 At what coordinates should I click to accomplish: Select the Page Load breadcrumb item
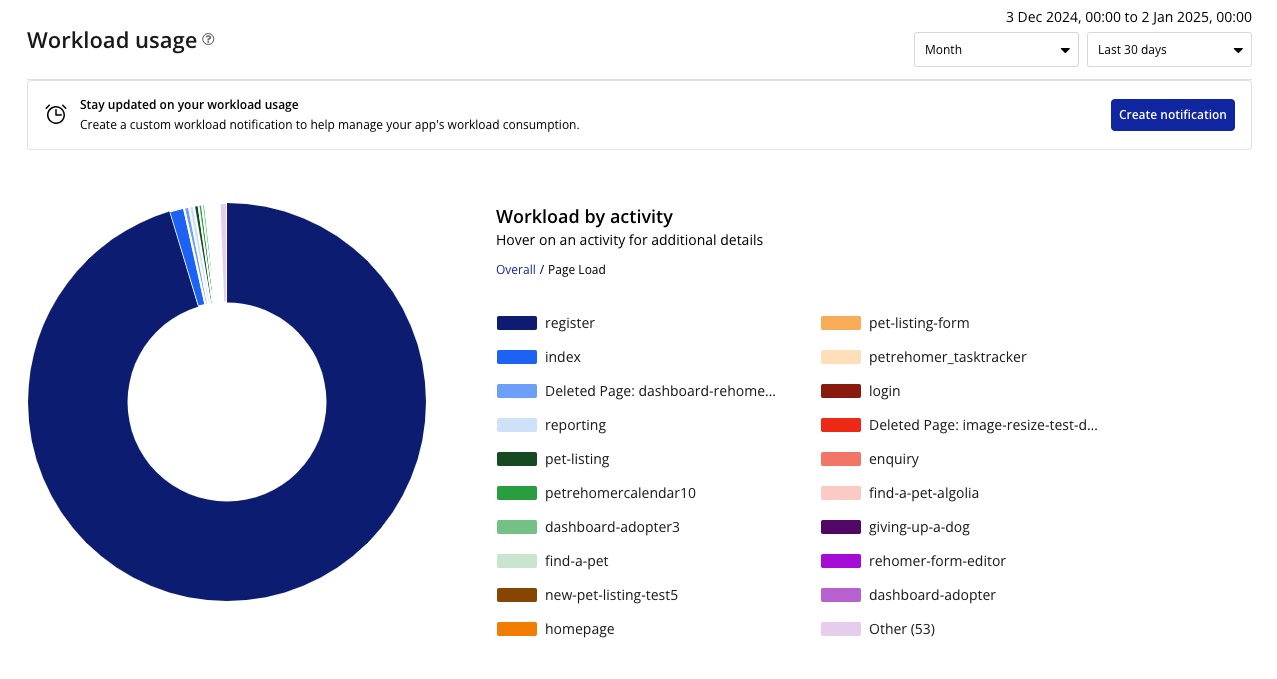pos(576,269)
